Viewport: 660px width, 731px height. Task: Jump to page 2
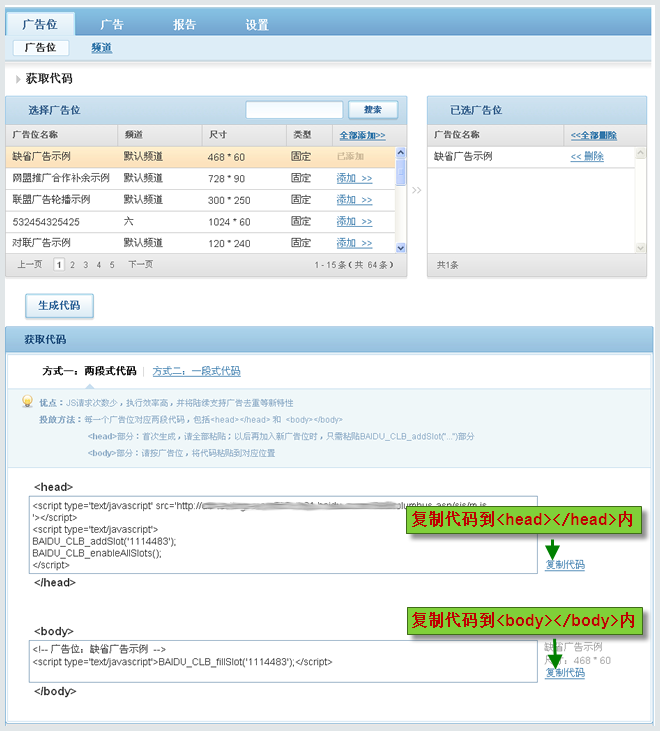72,265
